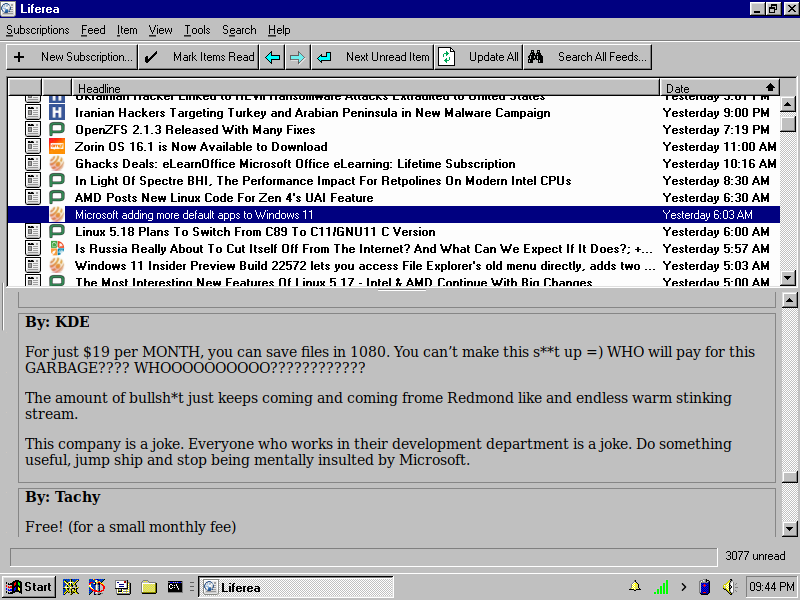
Task: Open the Tools menu
Action: pos(197,30)
